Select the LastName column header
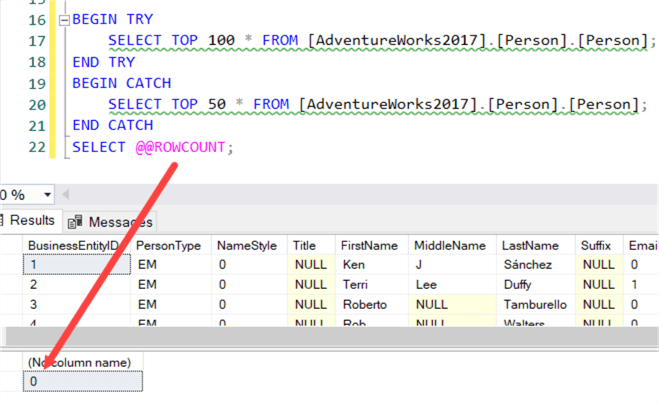 tap(535, 246)
